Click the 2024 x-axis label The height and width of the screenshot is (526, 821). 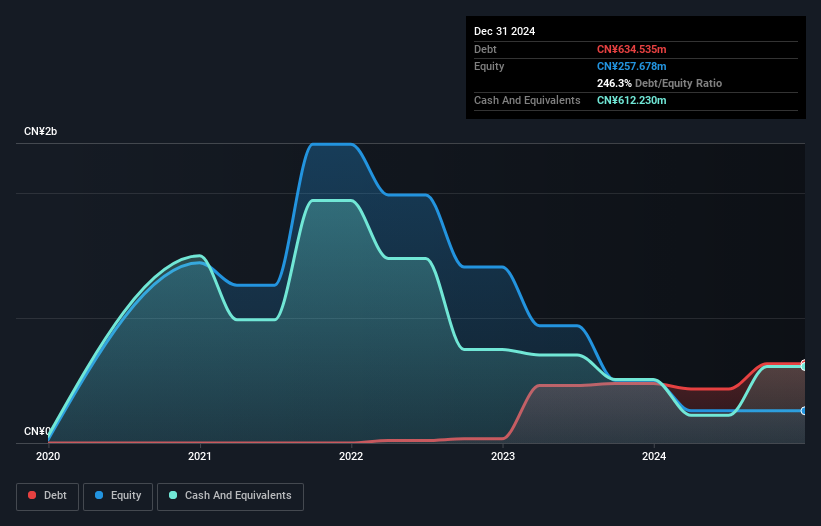point(654,456)
